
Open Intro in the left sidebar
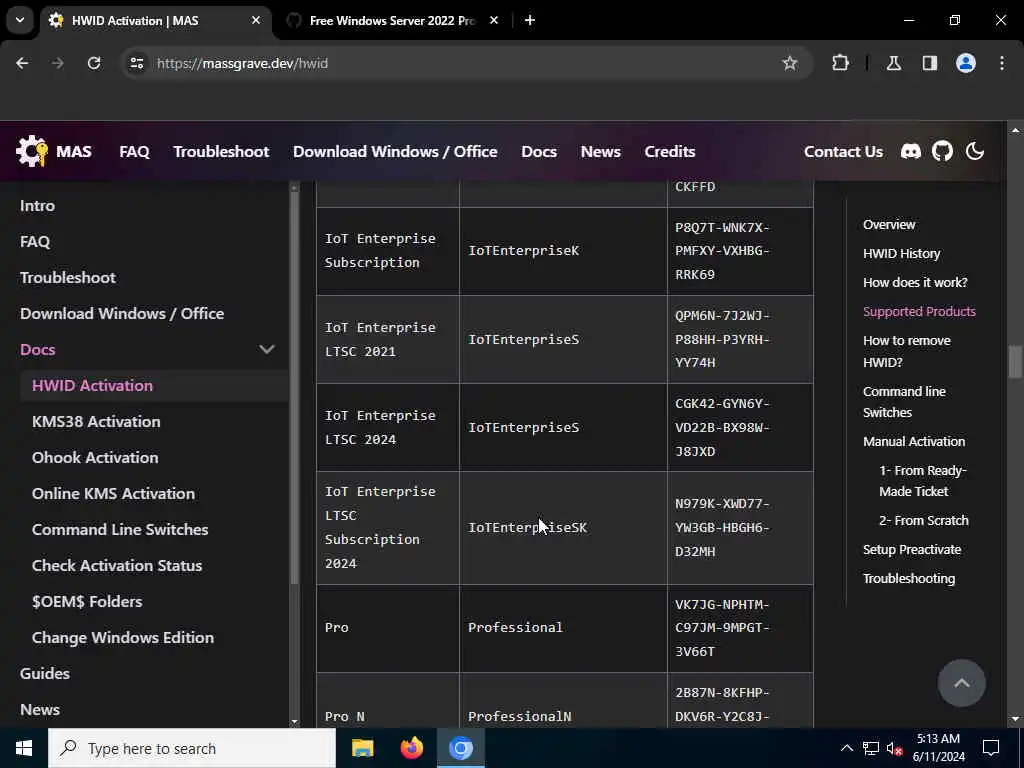(37, 206)
